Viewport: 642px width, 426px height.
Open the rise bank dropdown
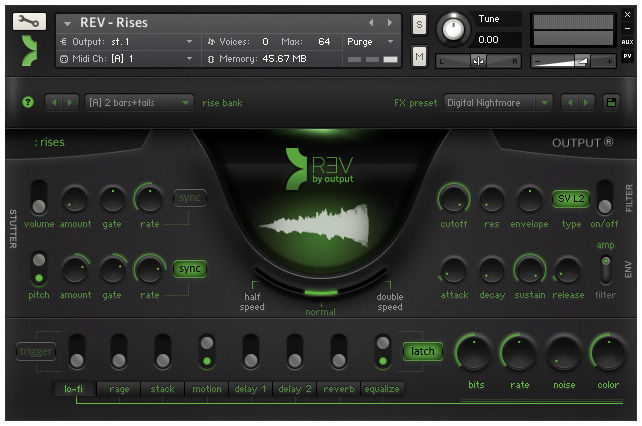pos(139,102)
